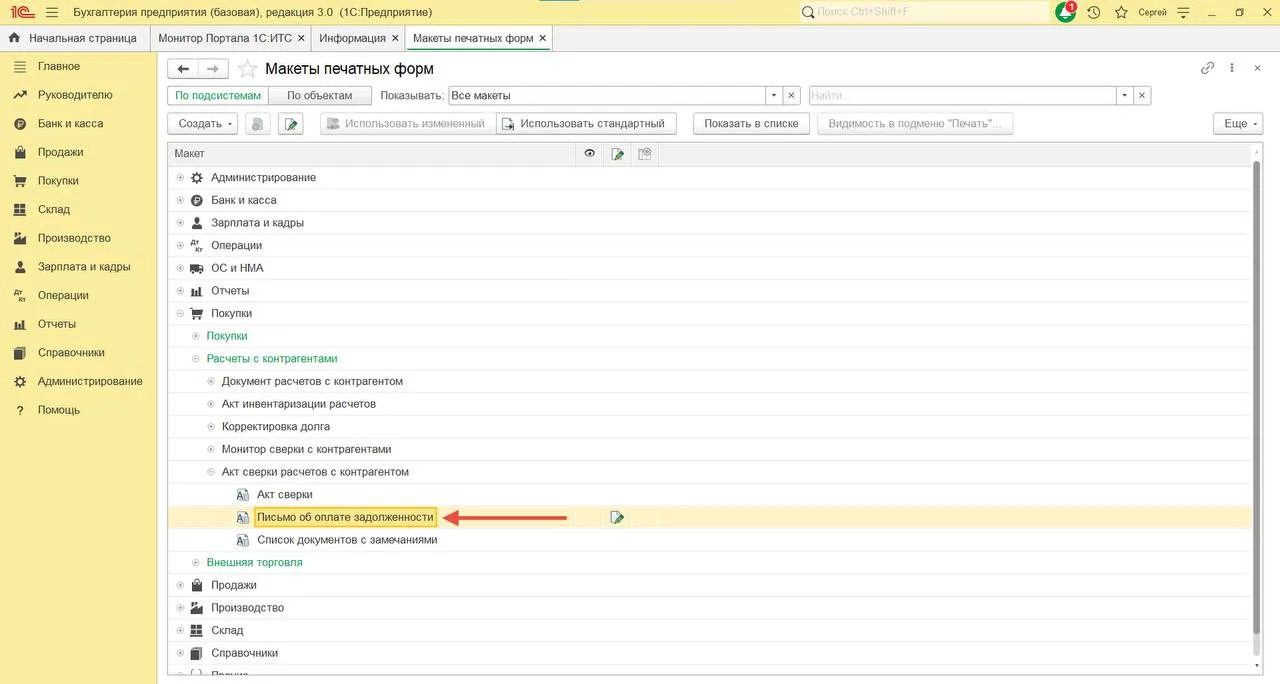Clear the search field with X
1280x684 pixels.
pyautogui.click(x=1142, y=96)
